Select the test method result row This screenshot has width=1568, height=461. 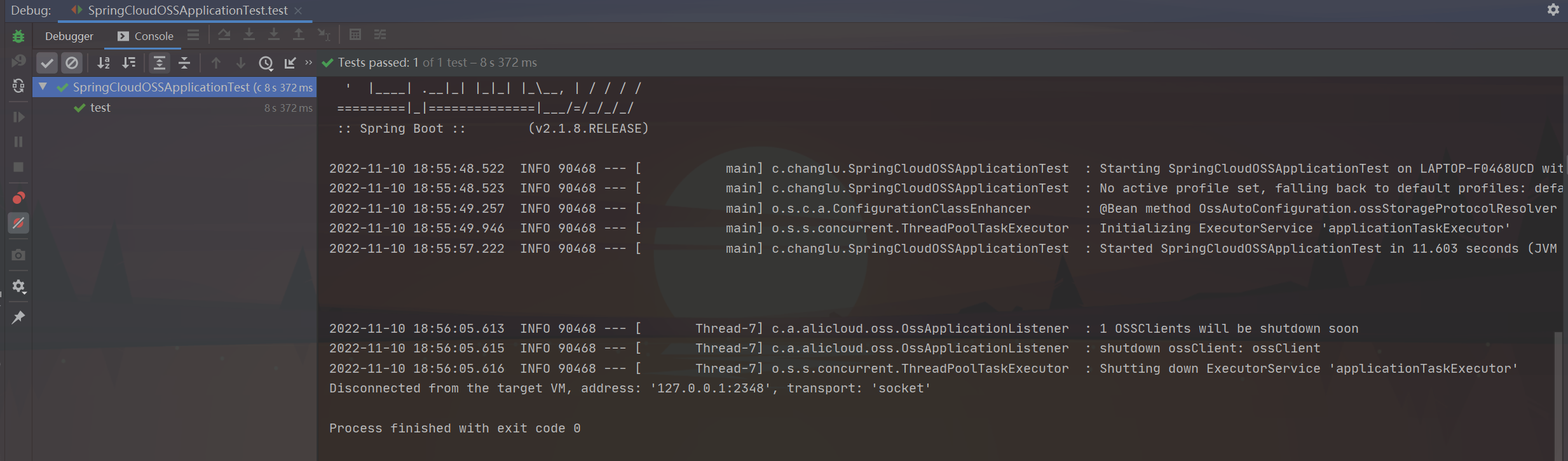[100, 108]
